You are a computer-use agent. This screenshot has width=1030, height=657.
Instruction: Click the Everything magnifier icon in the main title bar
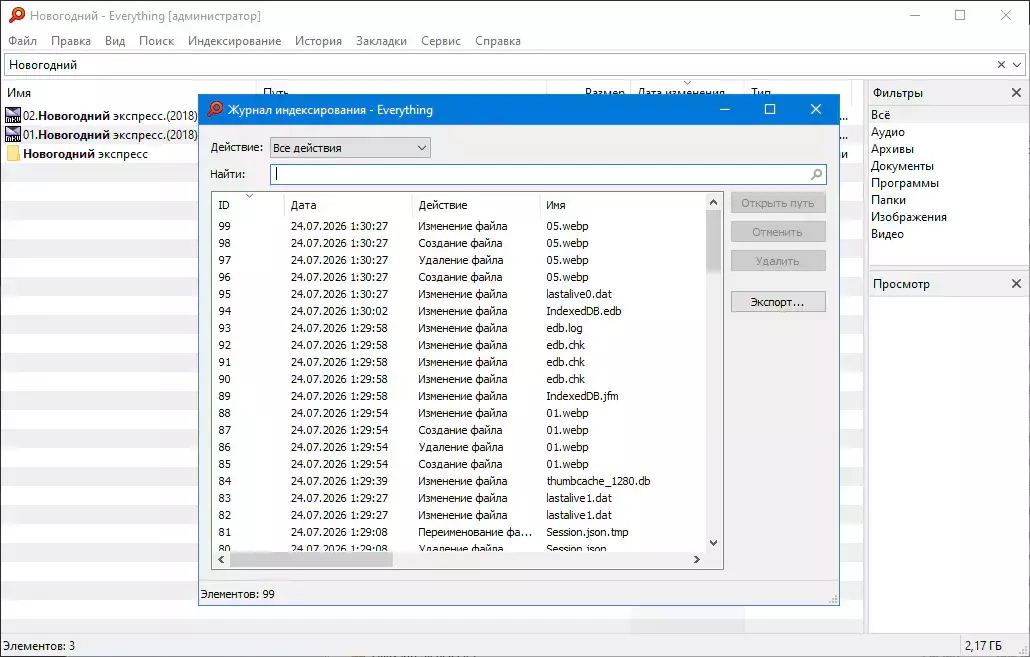[x=16, y=15]
